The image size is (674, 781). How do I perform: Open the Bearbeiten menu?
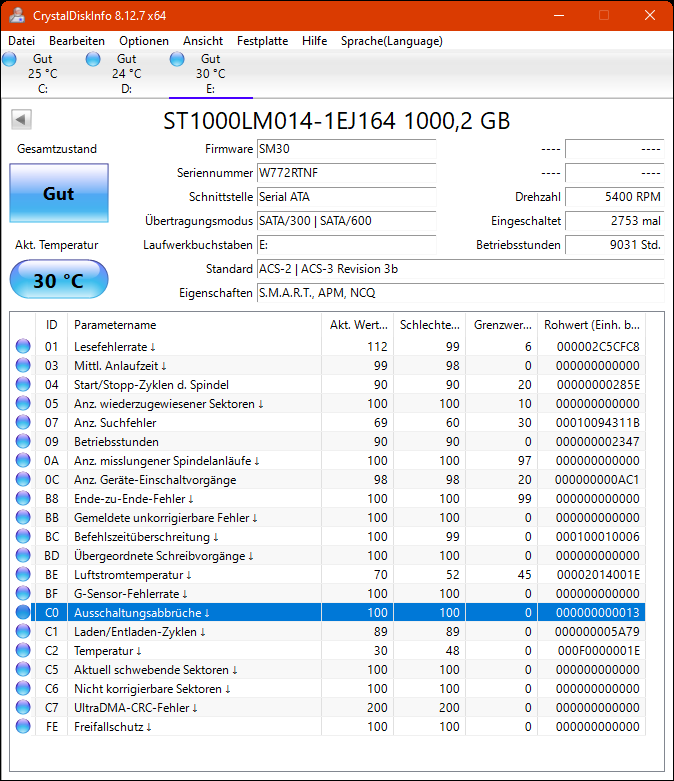[x=77, y=41]
